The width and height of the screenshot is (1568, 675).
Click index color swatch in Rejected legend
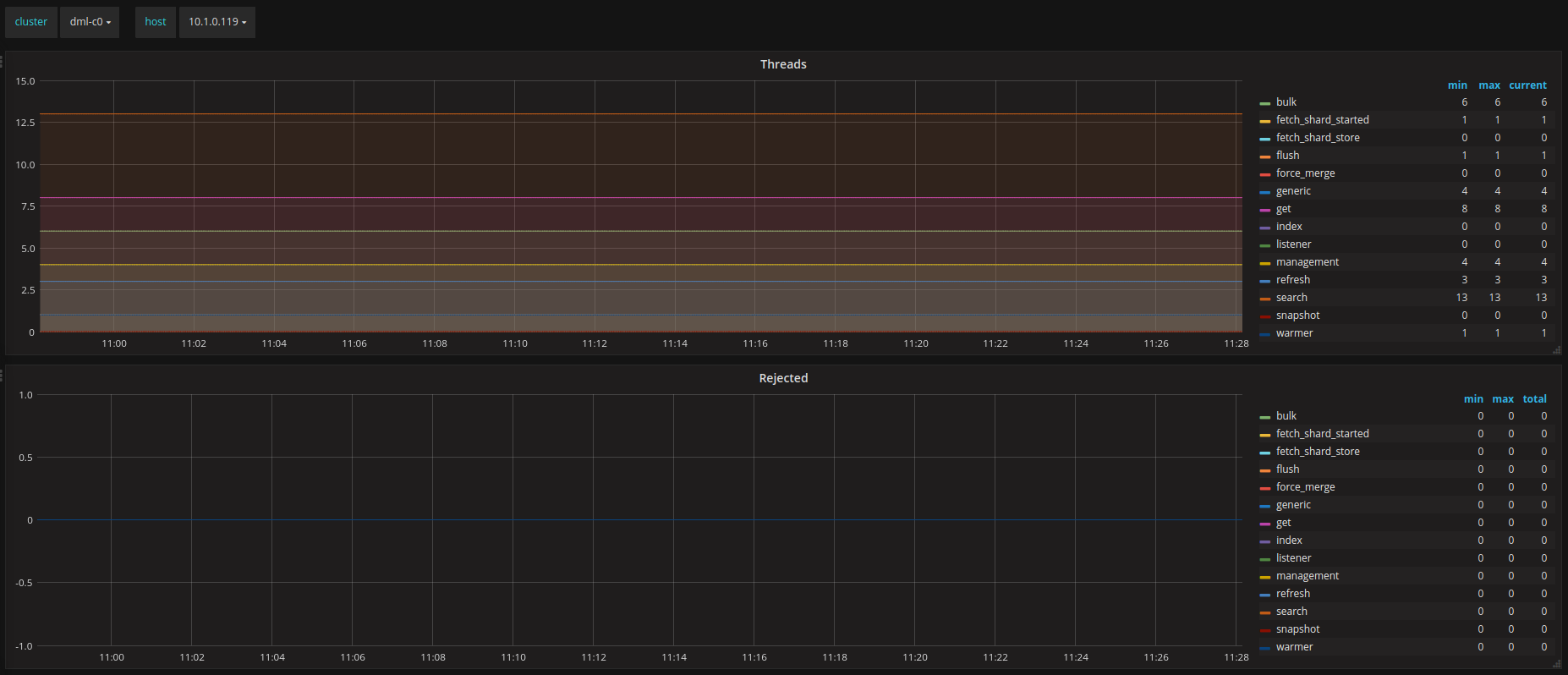[x=1265, y=541]
